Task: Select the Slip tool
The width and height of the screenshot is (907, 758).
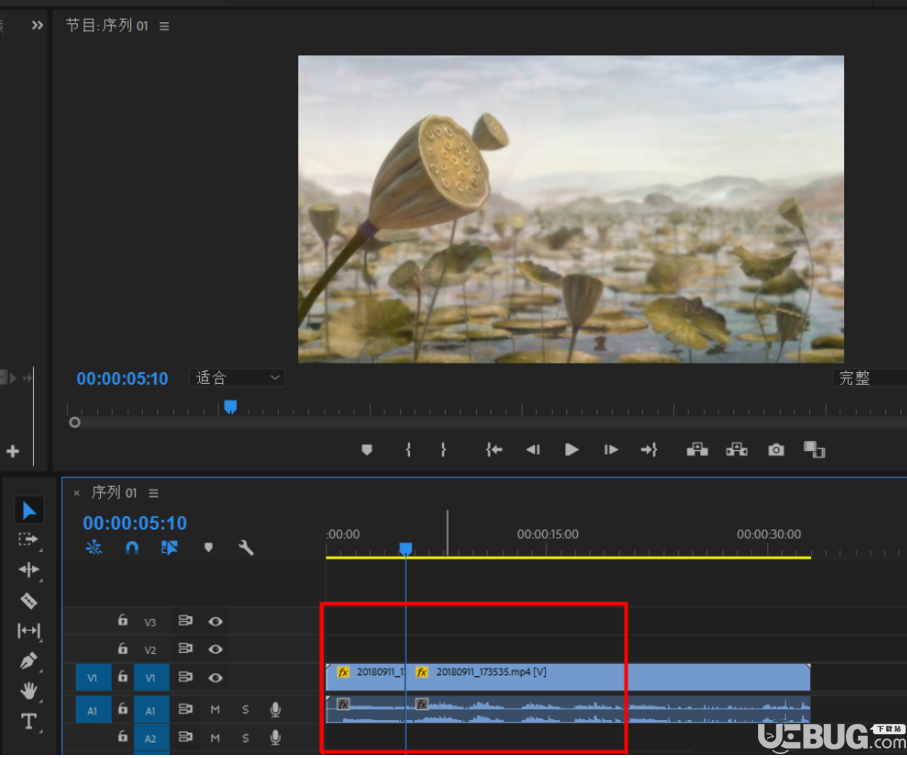Action: click(28, 631)
